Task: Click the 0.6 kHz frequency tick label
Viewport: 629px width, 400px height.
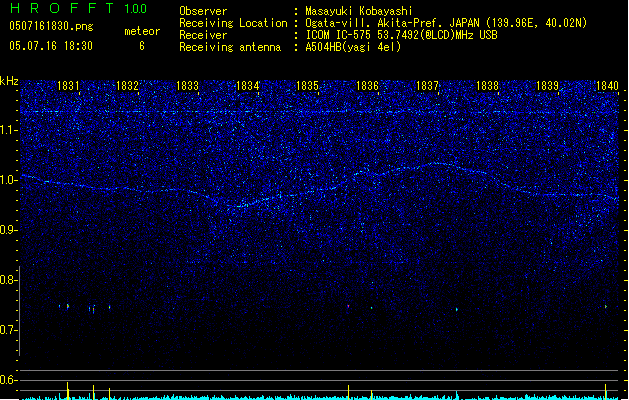Action: [x=9, y=380]
